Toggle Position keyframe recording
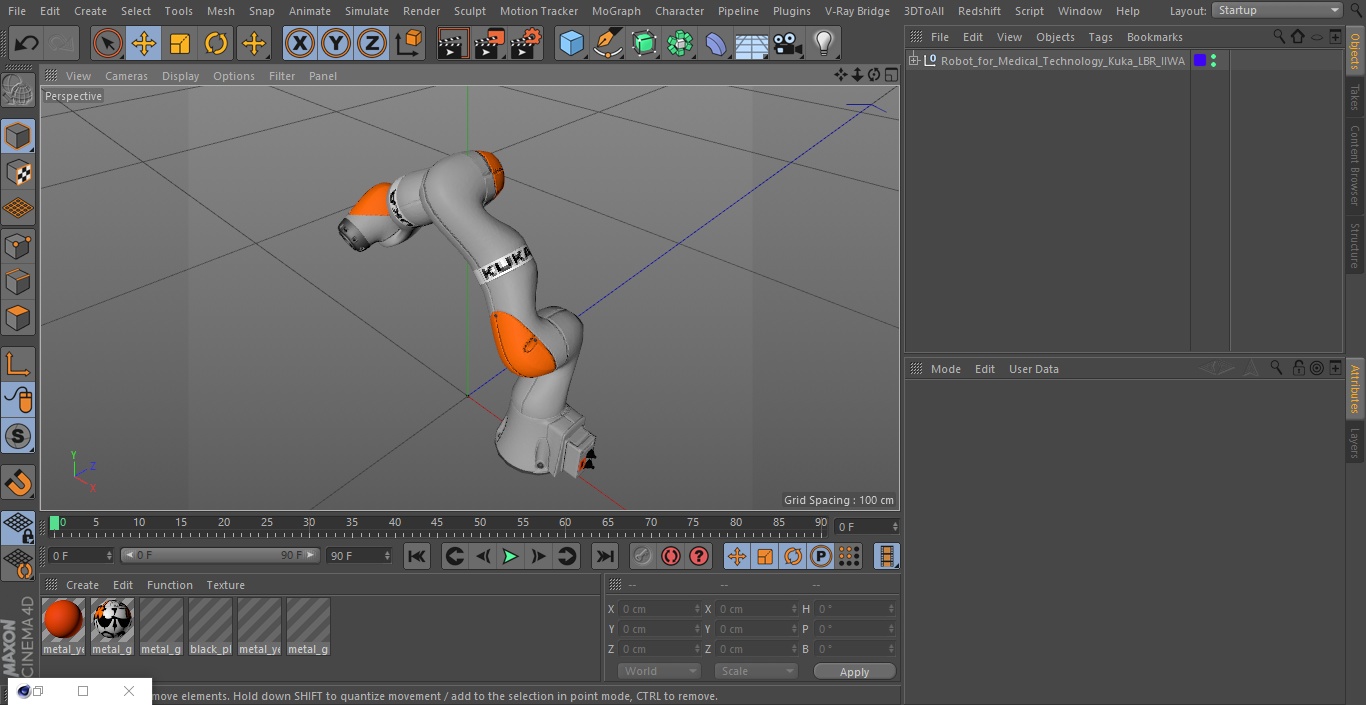 tap(737, 556)
